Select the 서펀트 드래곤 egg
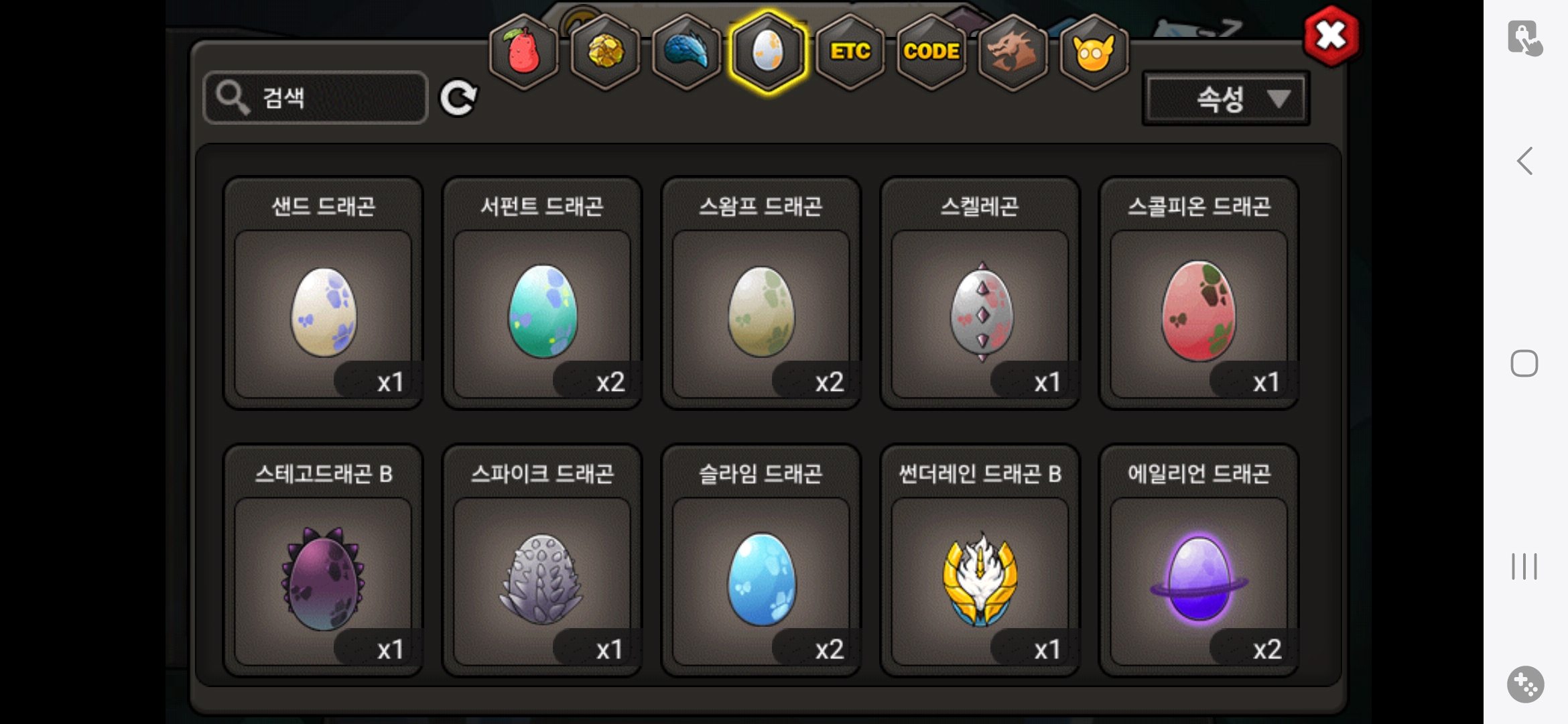Viewport: 1568px width, 724px height. (542, 293)
